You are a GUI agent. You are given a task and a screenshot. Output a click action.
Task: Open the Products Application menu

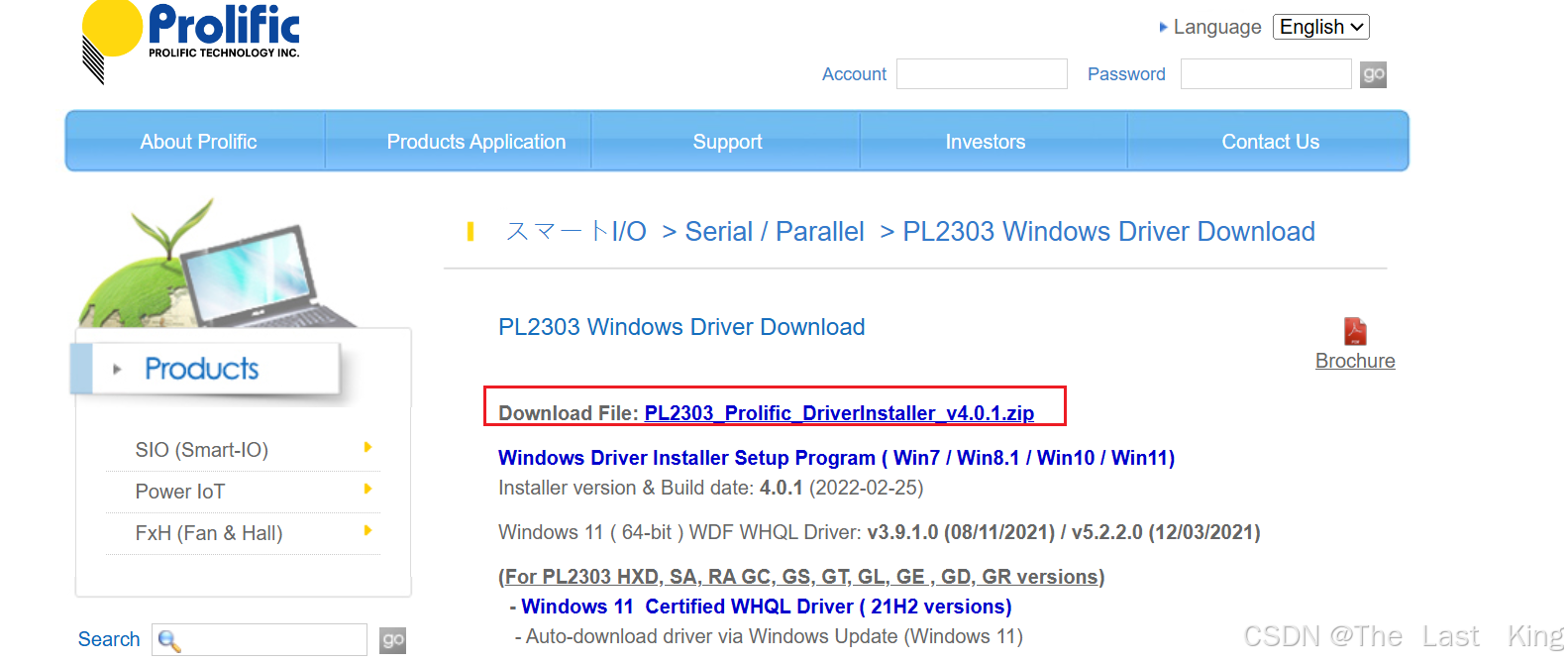tap(476, 142)
